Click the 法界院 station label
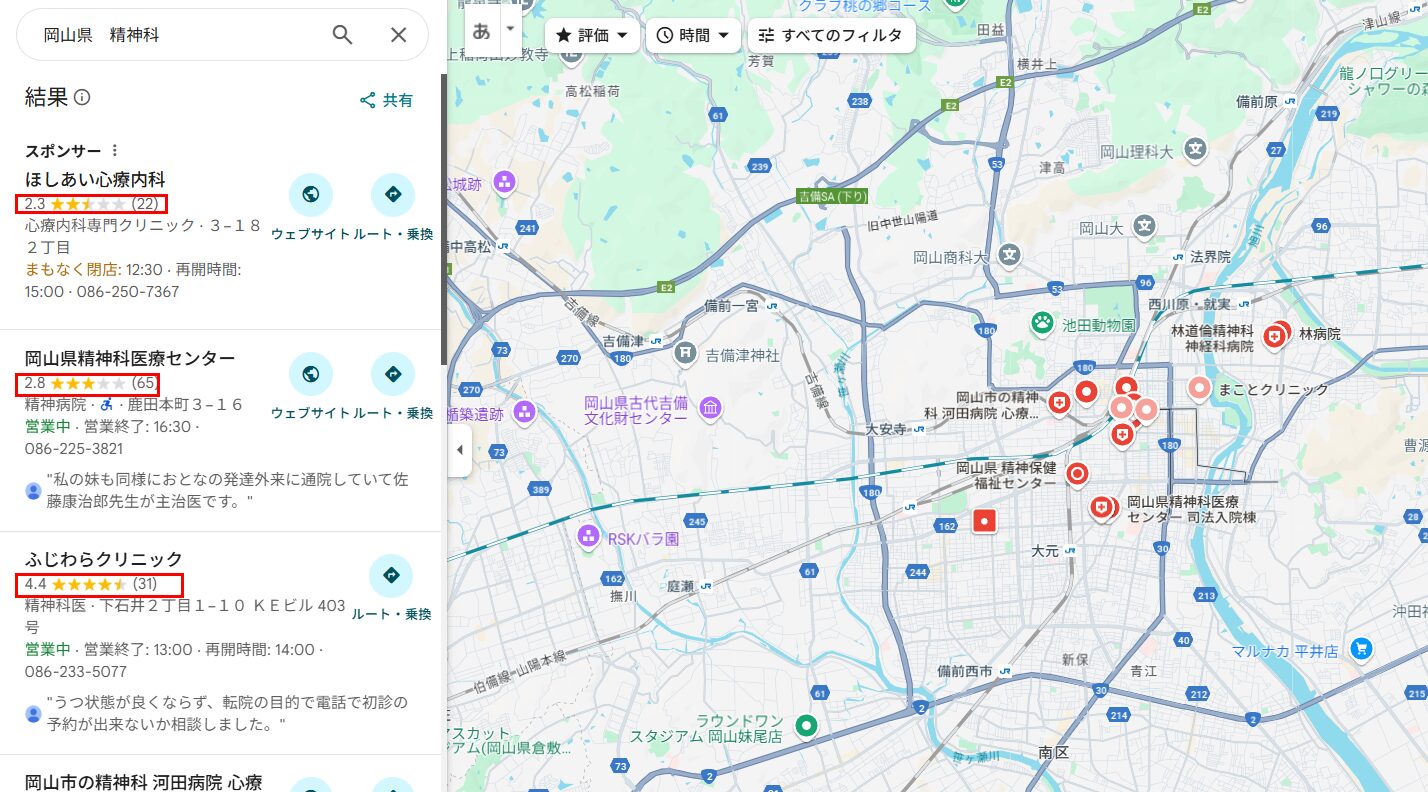Image resolution: width=1428 pixels, height=792 pixels. click(1210, 257)
